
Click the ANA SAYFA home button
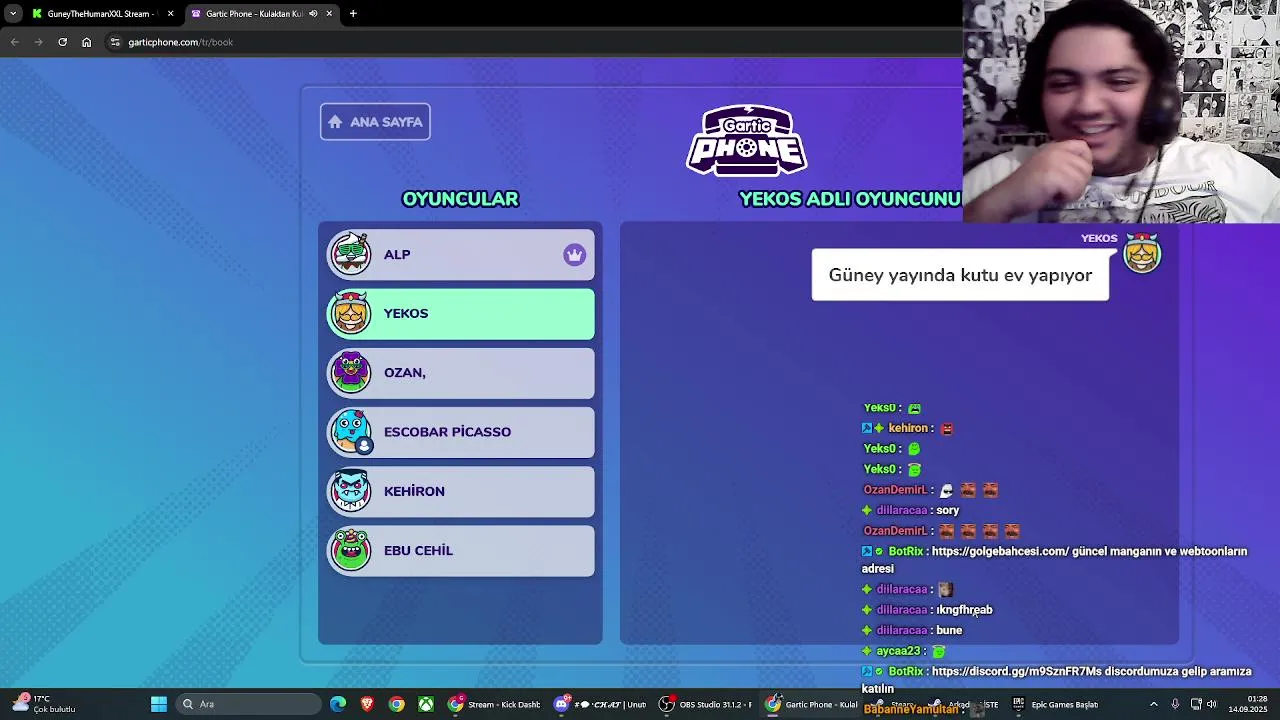(x=375, y=122)
